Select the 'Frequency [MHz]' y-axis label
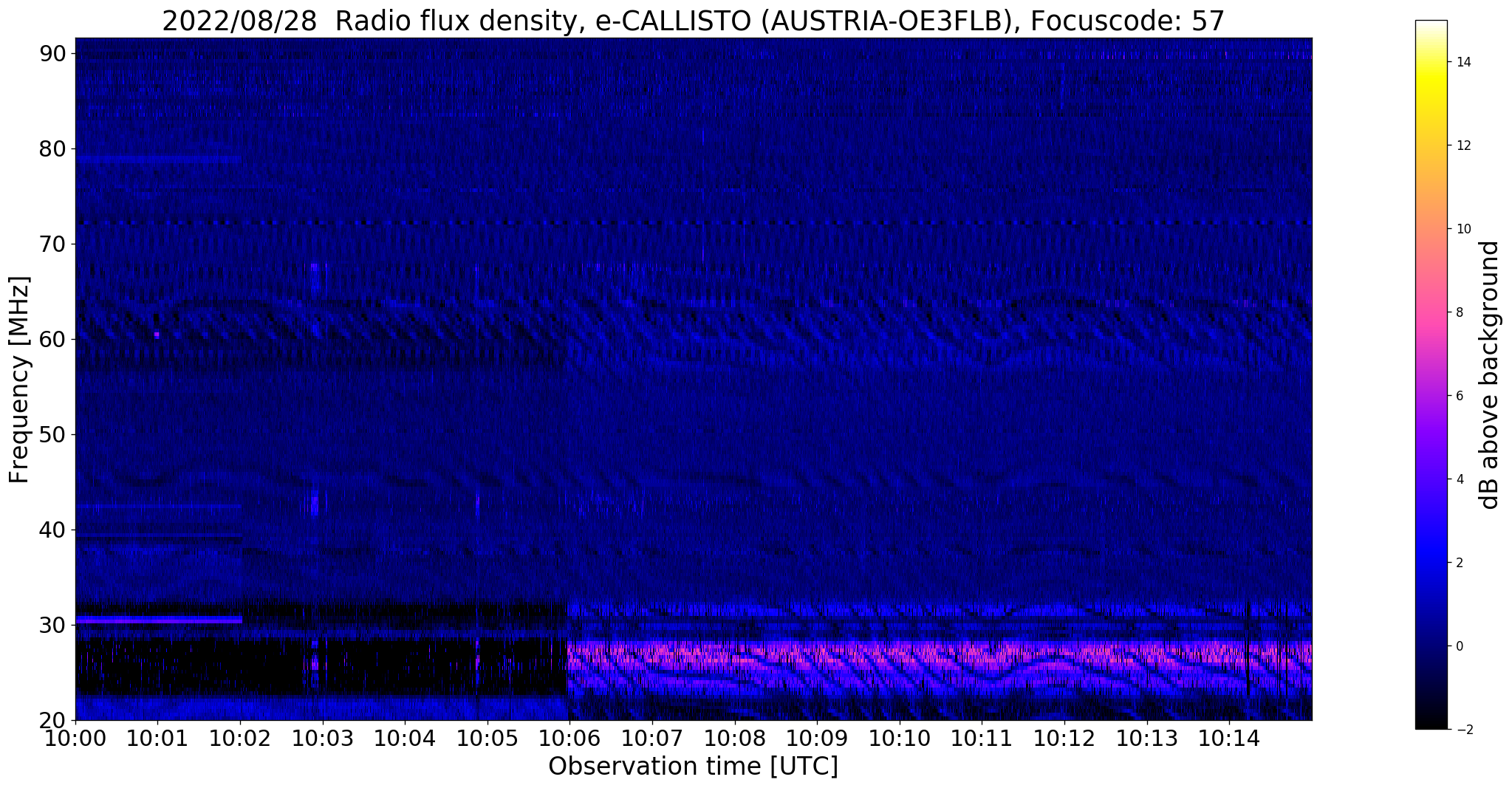1512x788 pixels. tap(19, 380)
